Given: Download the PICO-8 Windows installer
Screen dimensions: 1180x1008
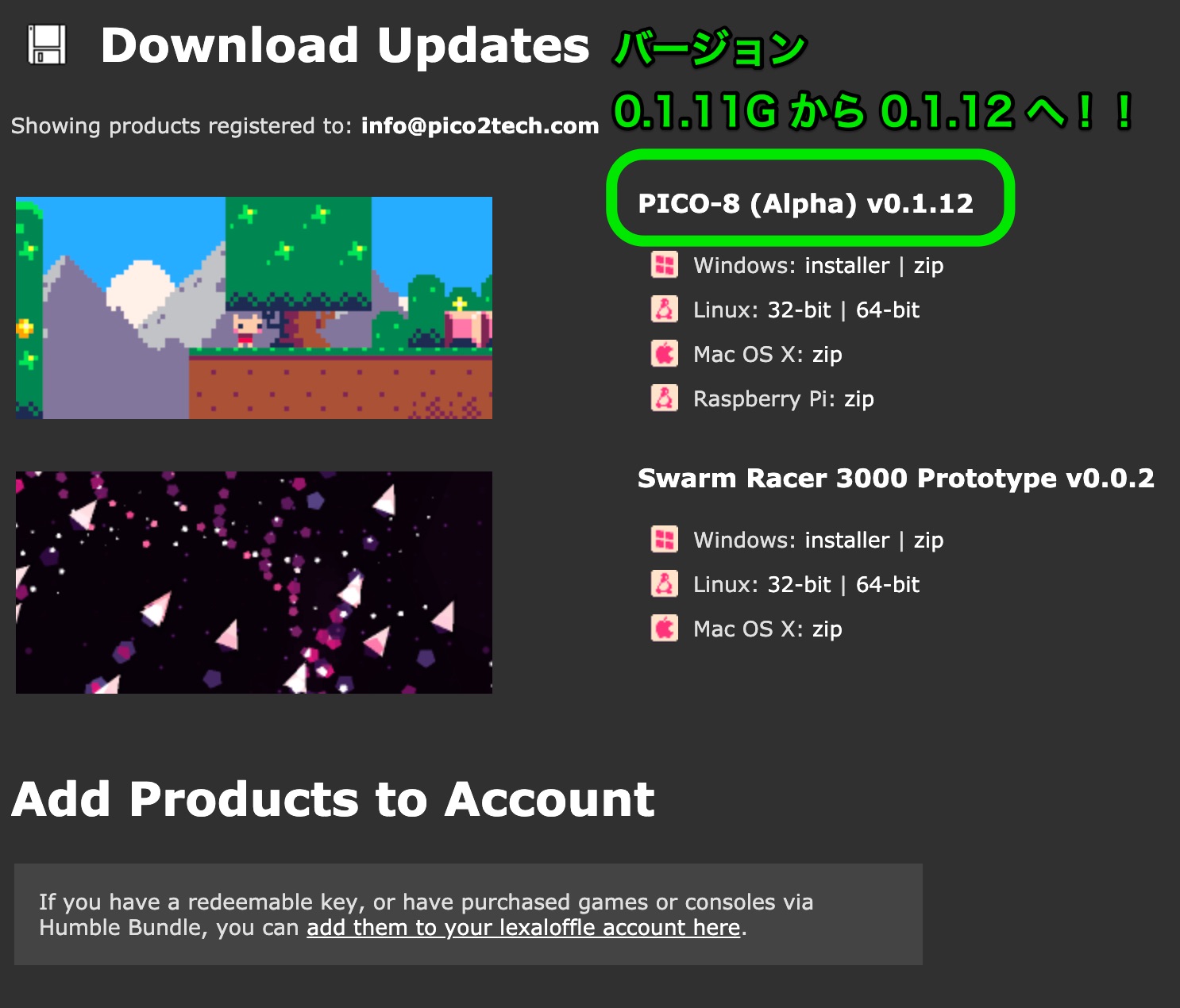Looking at the screenshot, I should [x=847, y=265].
